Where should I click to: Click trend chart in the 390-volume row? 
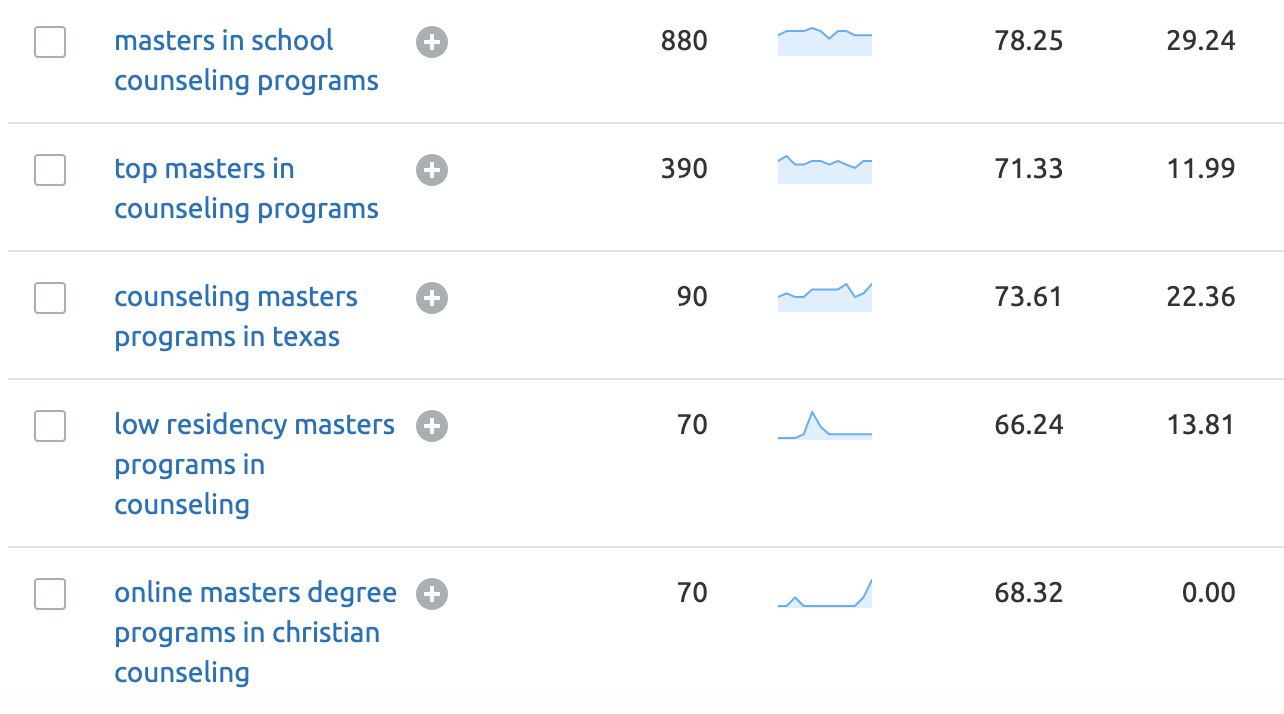tap(825, 170)
